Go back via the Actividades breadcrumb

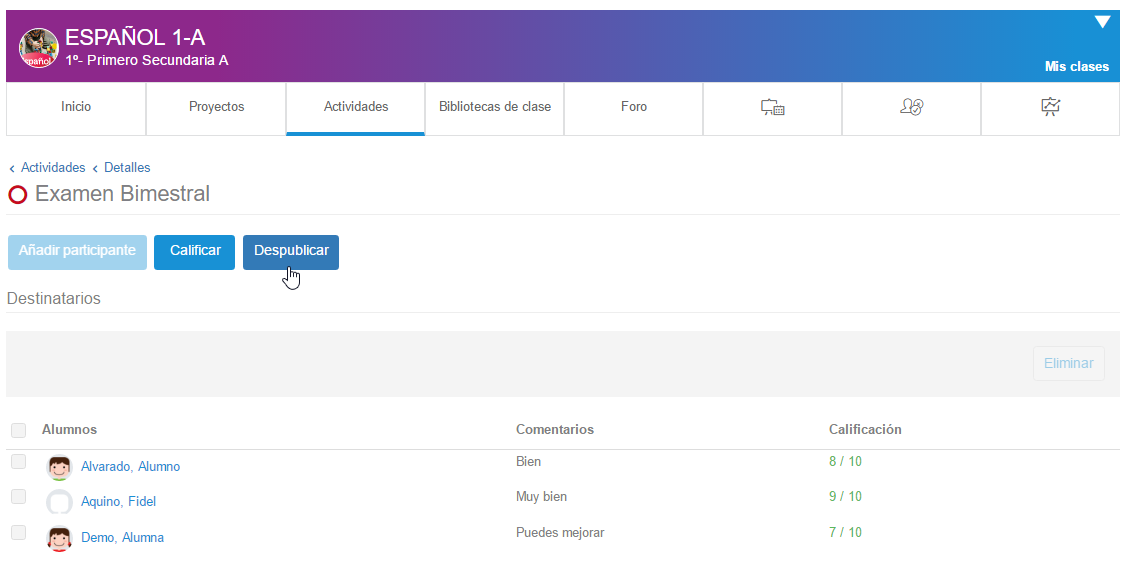click(x=53, y=168)
